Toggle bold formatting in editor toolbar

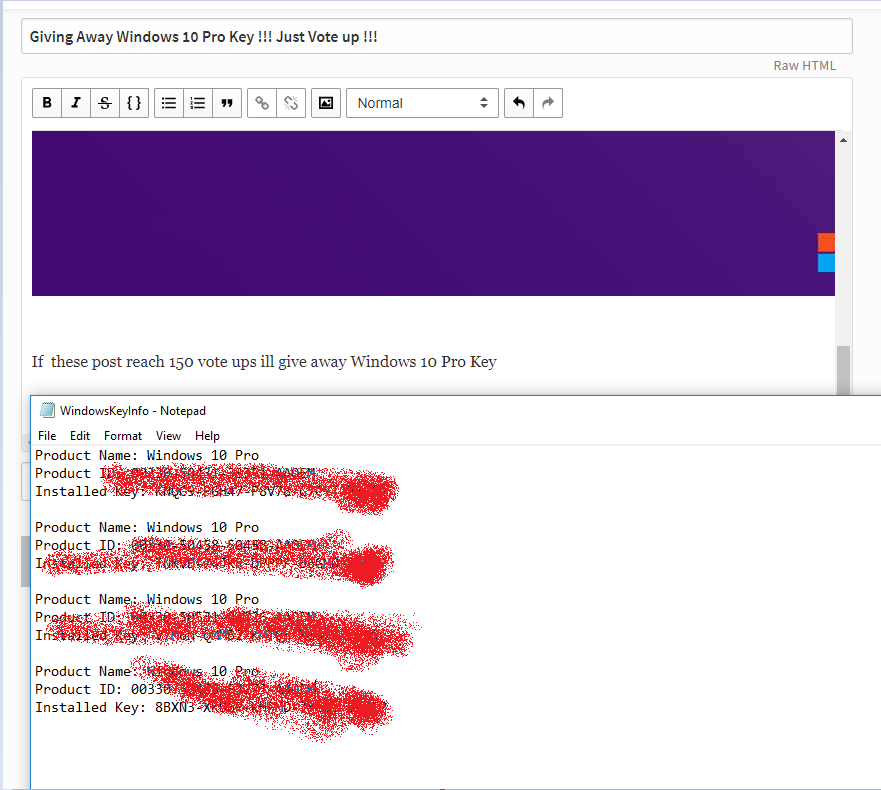click(x=47, y=103)
